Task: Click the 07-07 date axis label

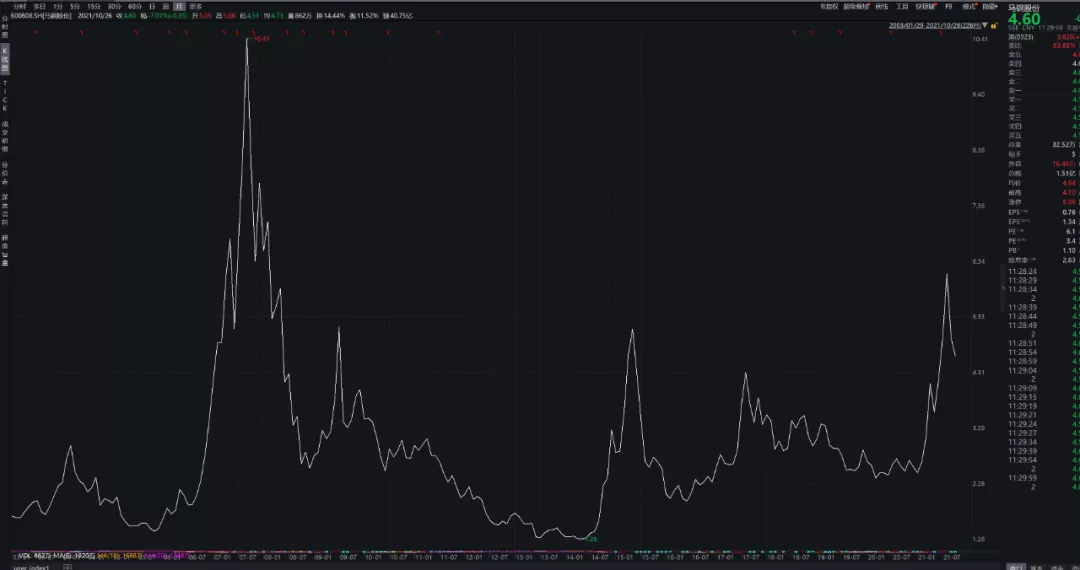Action: point(247,557)
